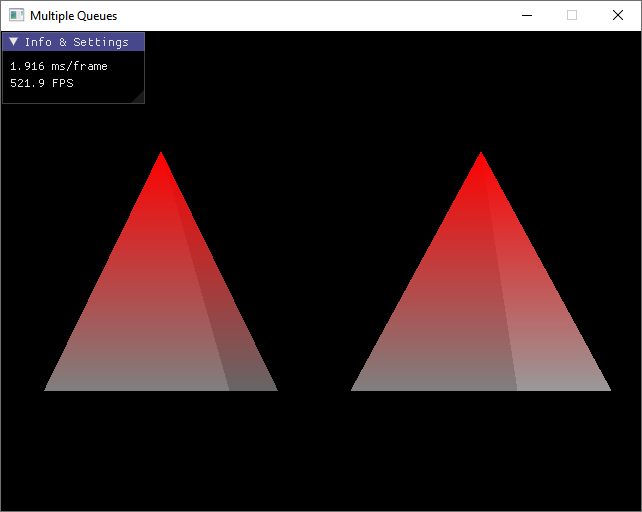Collapse the Info & Settings panel arrow
This screenshot has width=642, height=512.
click(x=14, y=42)
